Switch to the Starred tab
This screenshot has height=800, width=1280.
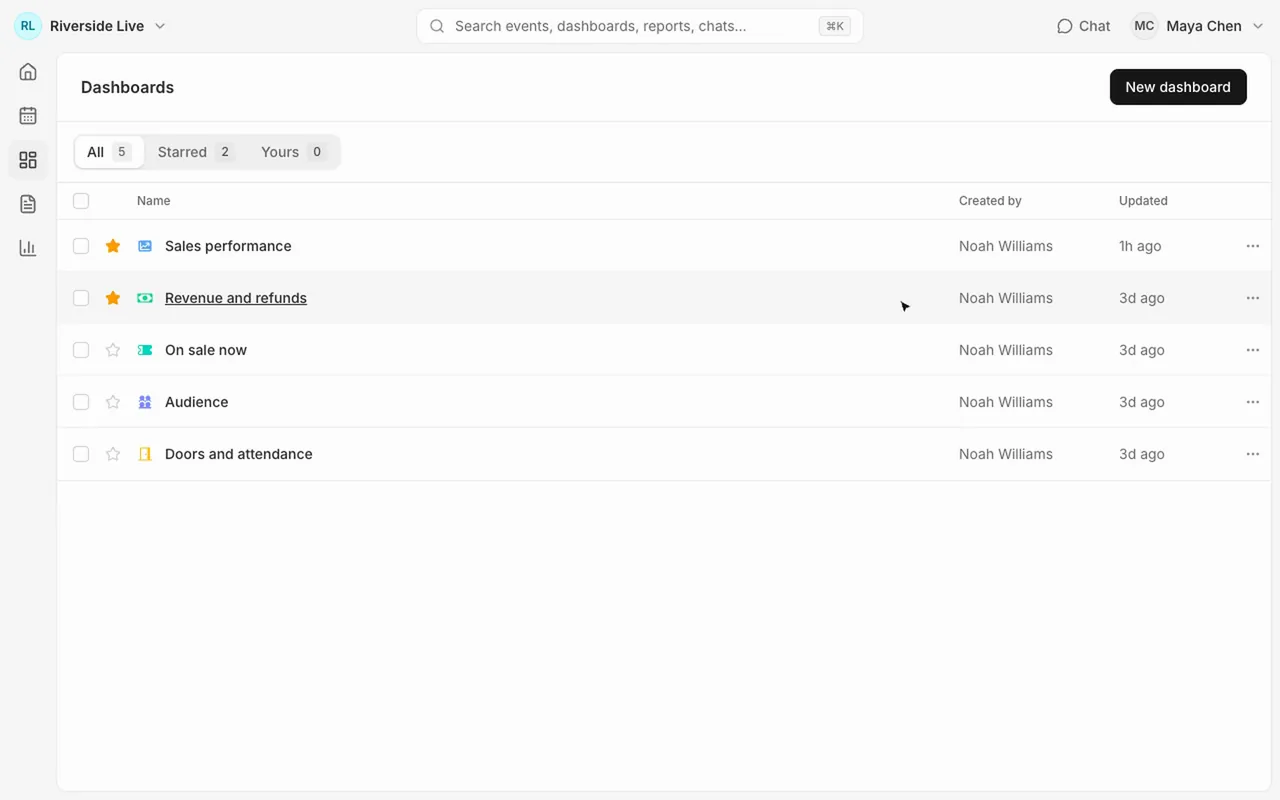point(196,152)
